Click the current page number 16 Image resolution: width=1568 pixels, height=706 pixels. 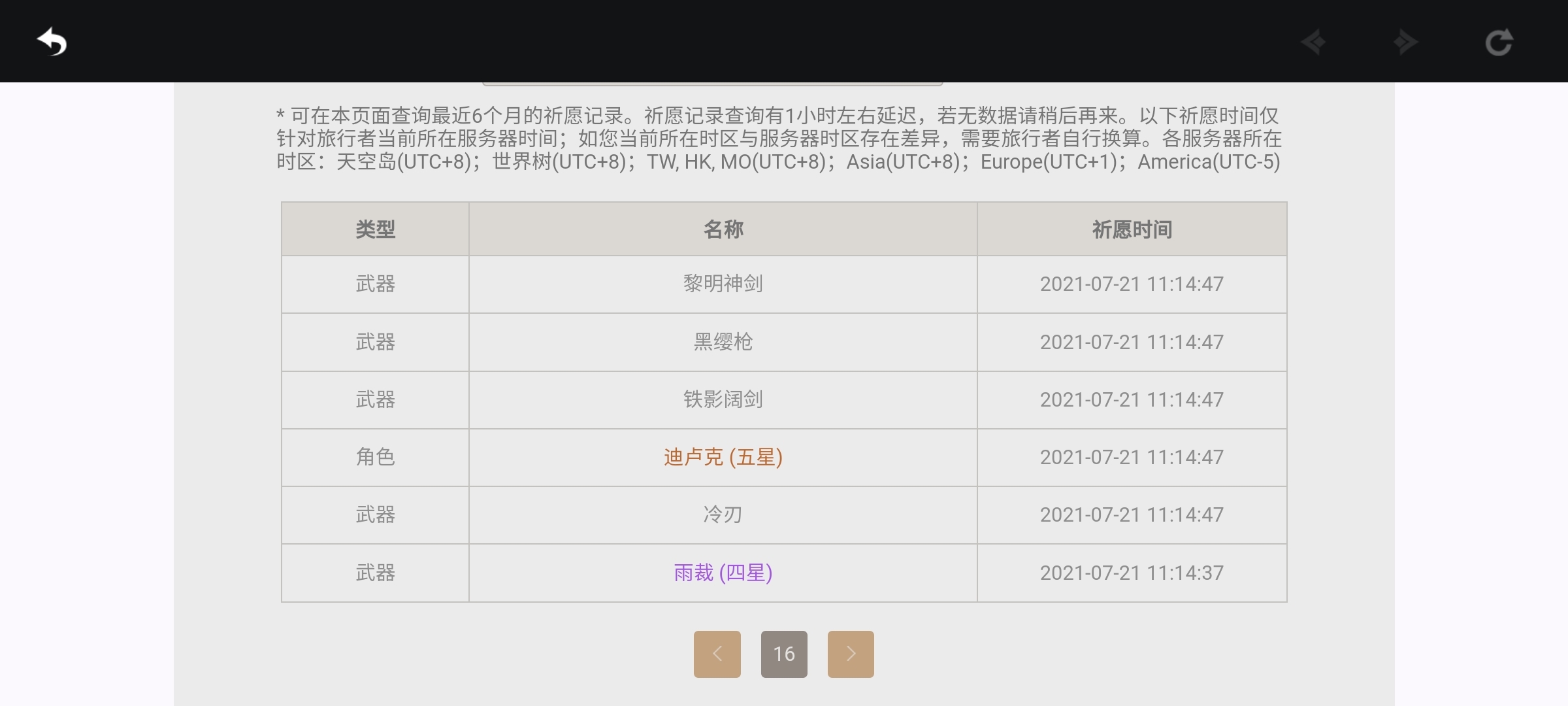[784, 654]
